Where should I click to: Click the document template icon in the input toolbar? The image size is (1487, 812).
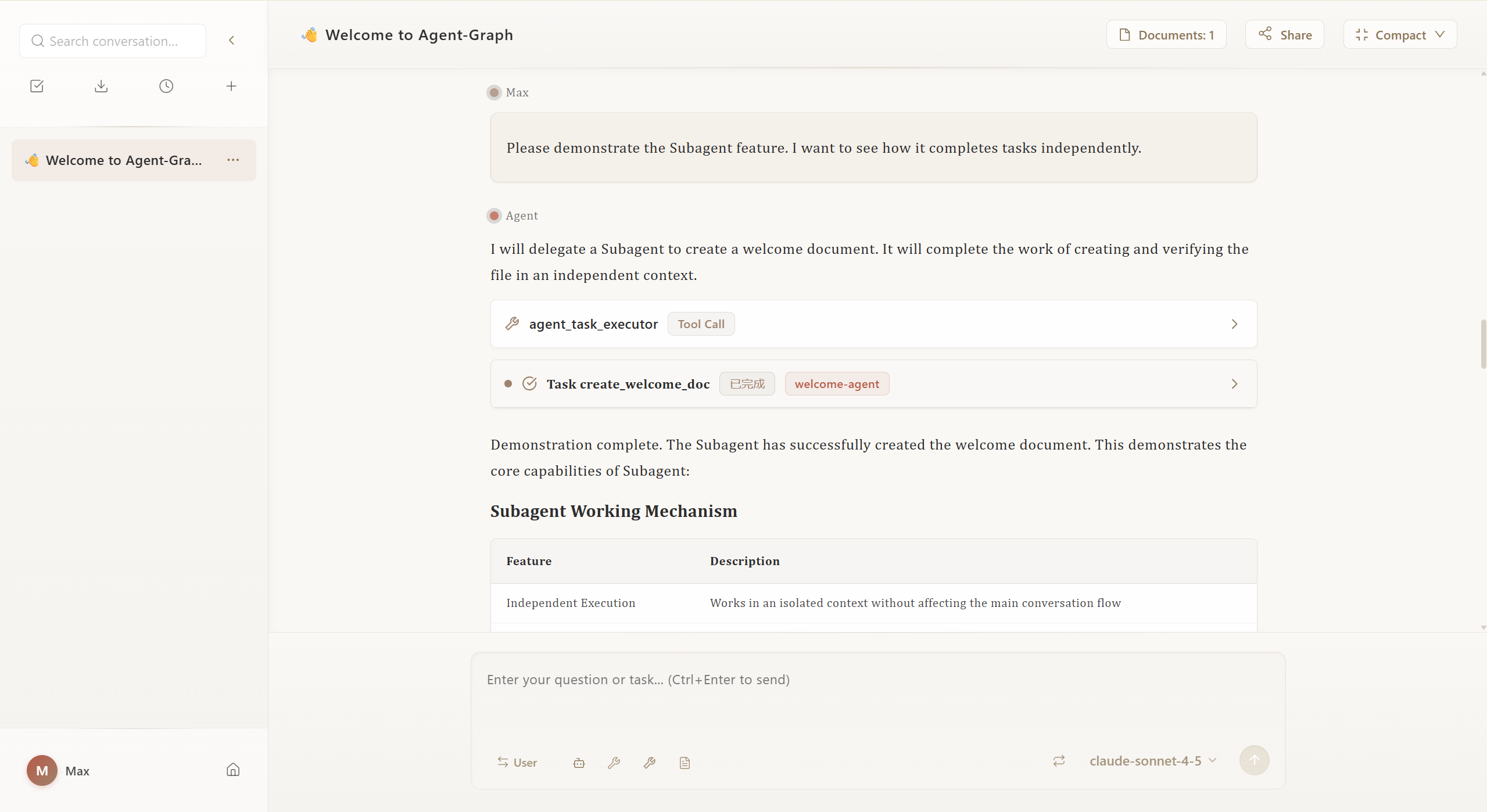click(x=684, y=763)
